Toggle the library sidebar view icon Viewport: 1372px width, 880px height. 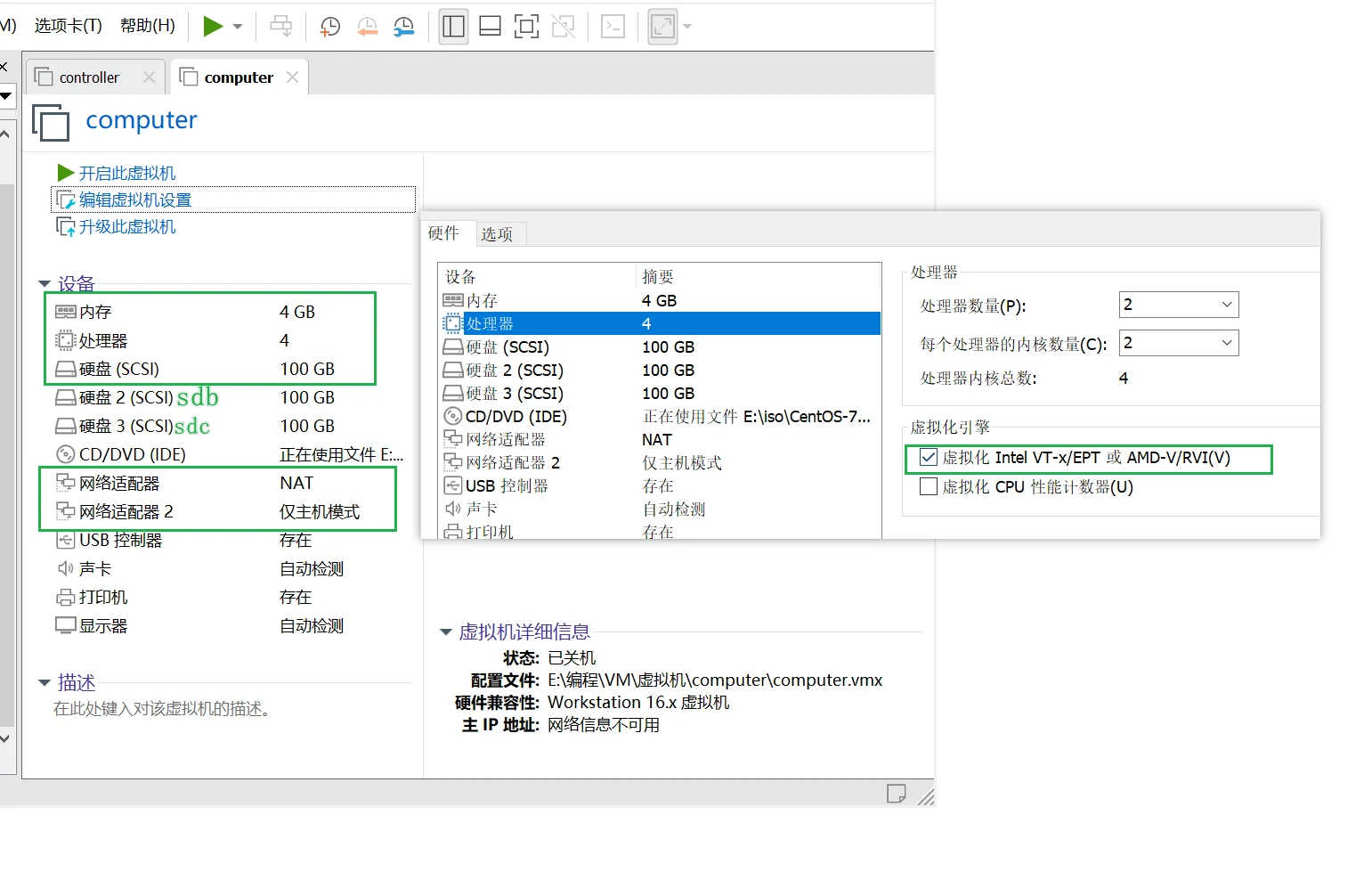453,27
